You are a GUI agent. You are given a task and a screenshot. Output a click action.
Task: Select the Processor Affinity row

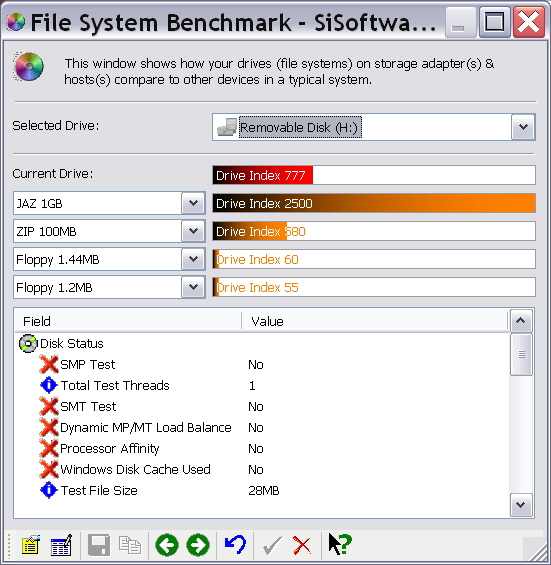262,448
